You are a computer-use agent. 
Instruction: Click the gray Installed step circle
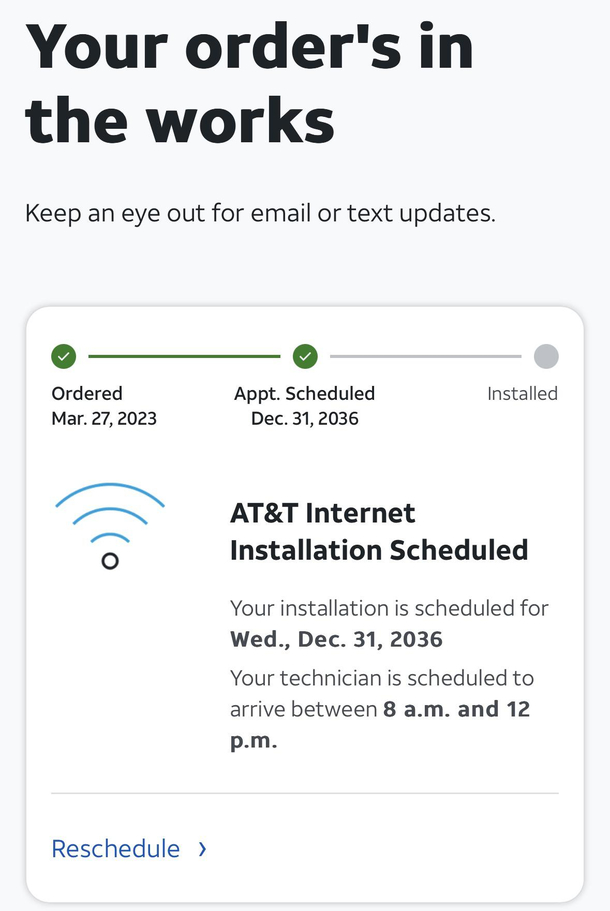point(546,356)
